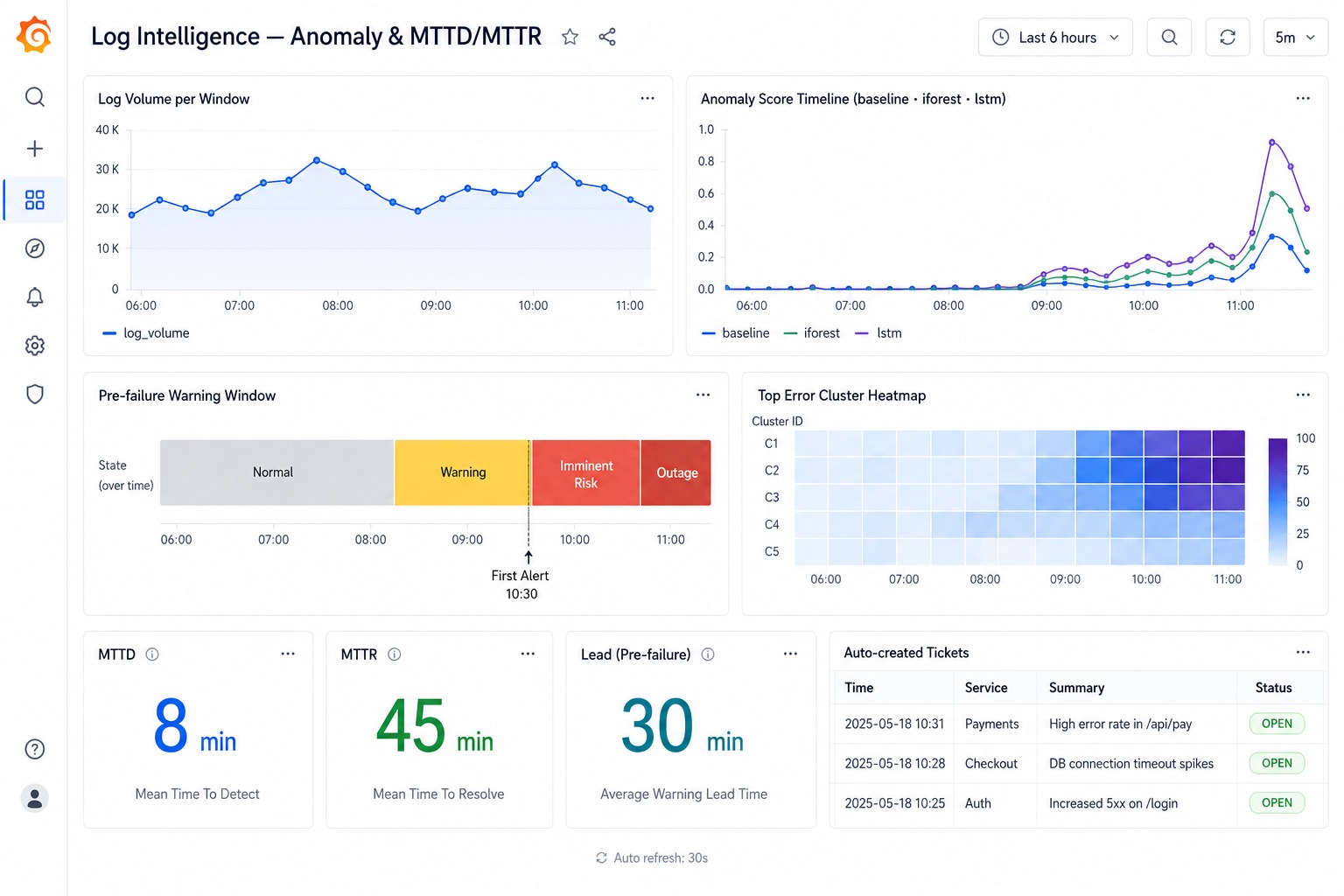Open the Log Volume per Window panel menu
1344x896 pixels.
647,98
